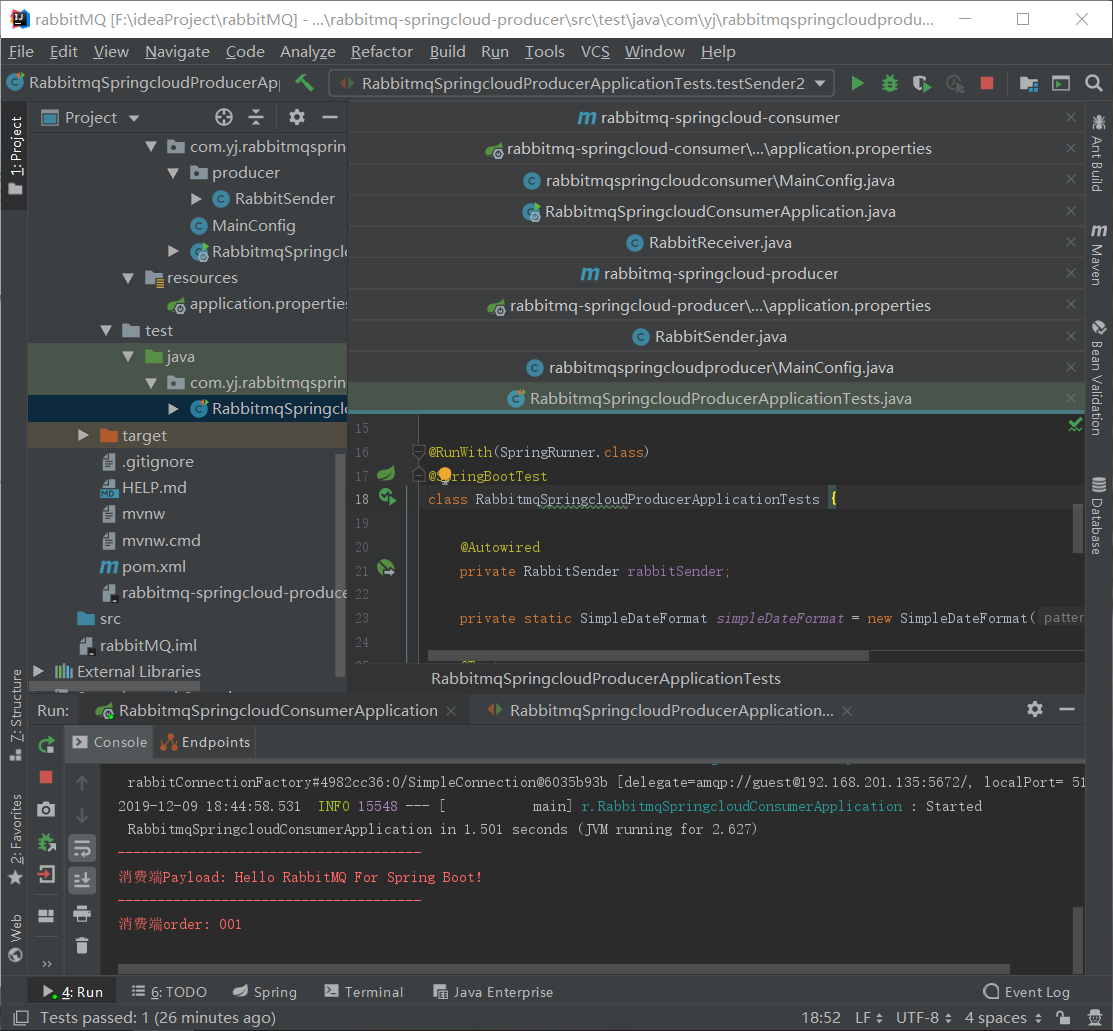The width and height of the screenshot is (1113, 1031).
Task: Clear console with trash icon
Action: pos(82,945)
